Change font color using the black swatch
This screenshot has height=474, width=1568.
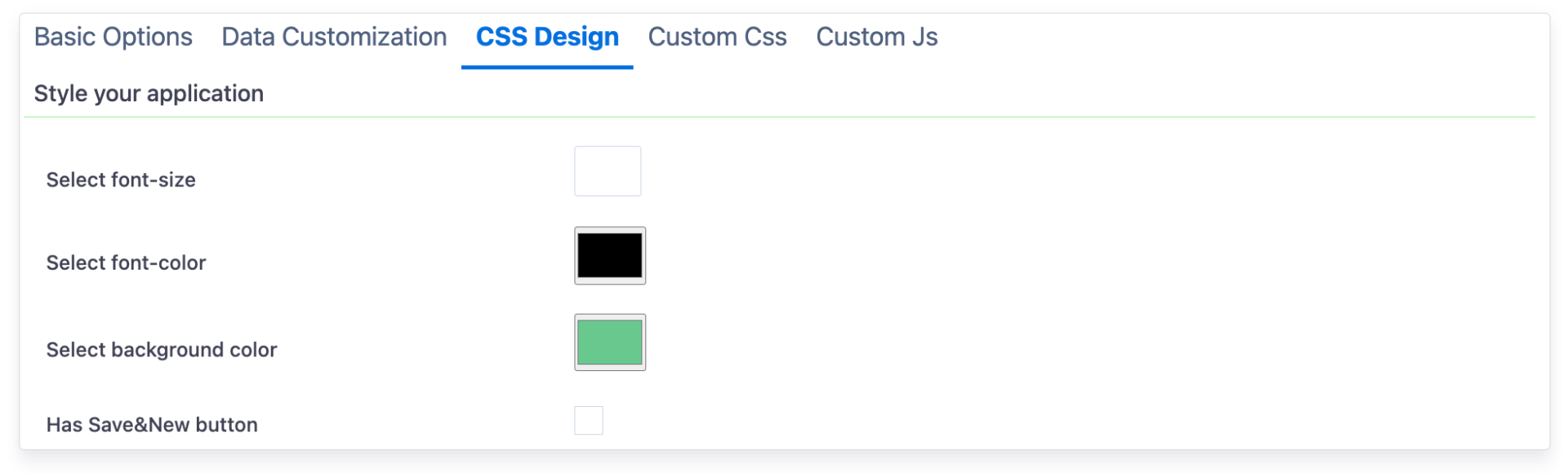pyautogui.click(x=610, y=256)
